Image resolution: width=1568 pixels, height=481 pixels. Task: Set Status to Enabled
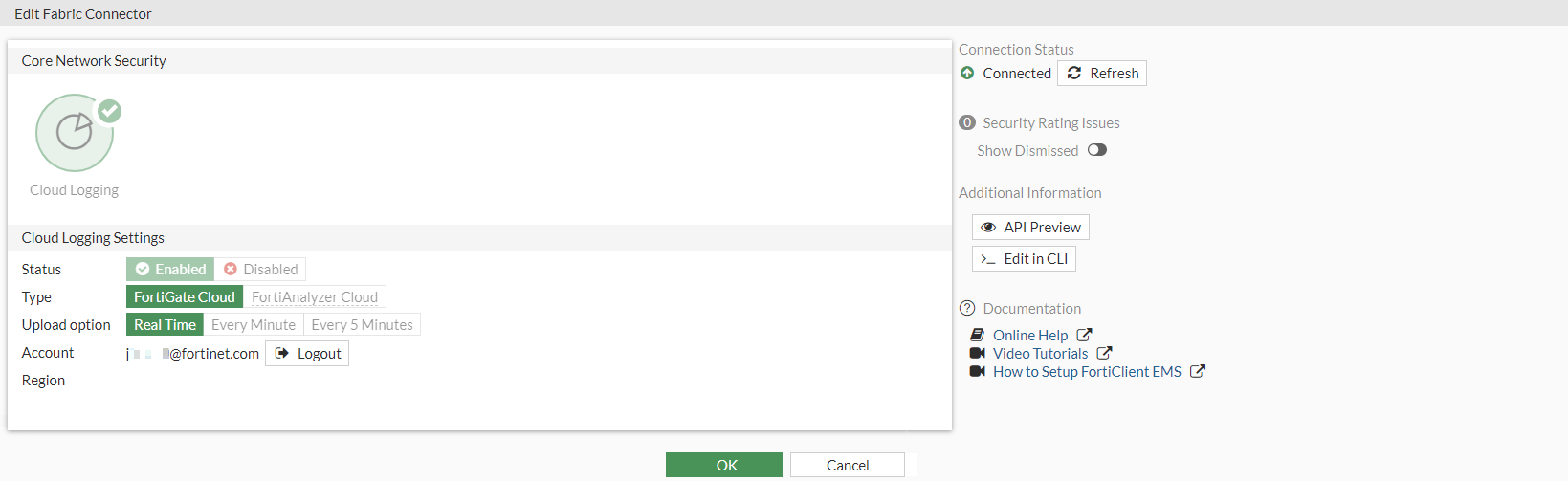tap(170, 270)
